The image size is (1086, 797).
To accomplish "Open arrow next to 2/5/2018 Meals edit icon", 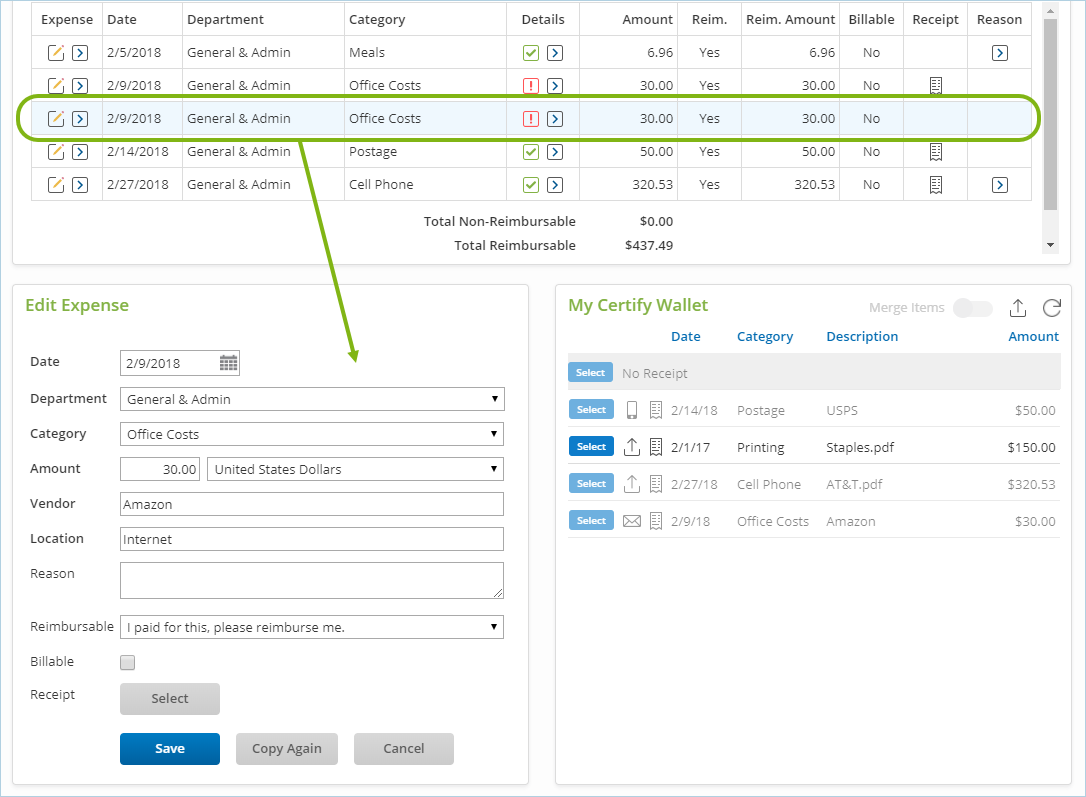I will tap(80, 53).
